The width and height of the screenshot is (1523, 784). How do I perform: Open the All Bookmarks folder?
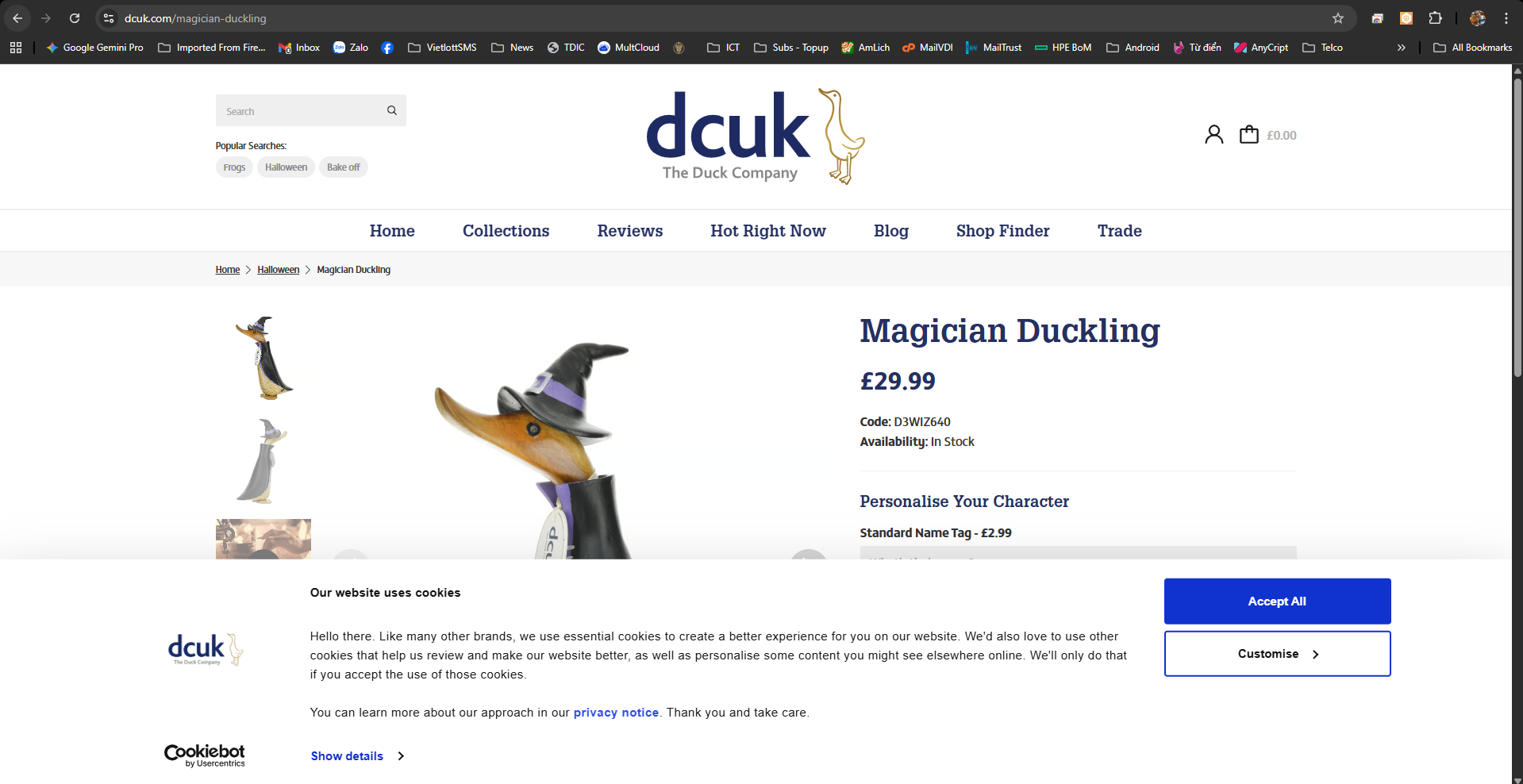[x=1473, y=48]
